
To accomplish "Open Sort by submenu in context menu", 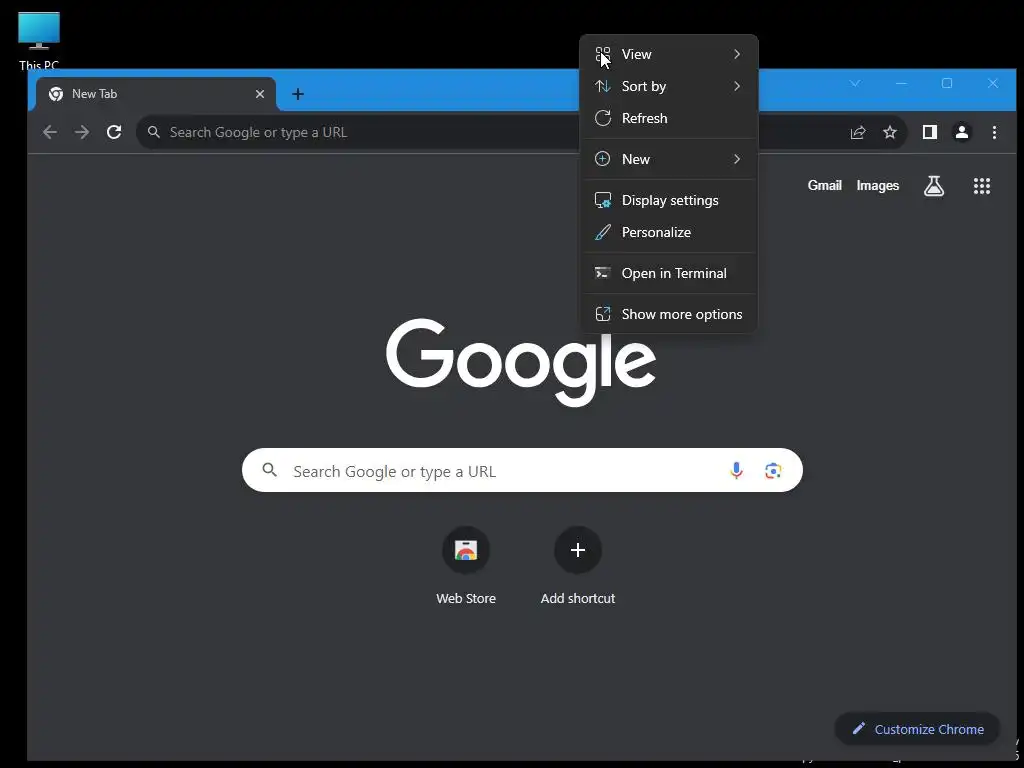I will coord(669,86).
